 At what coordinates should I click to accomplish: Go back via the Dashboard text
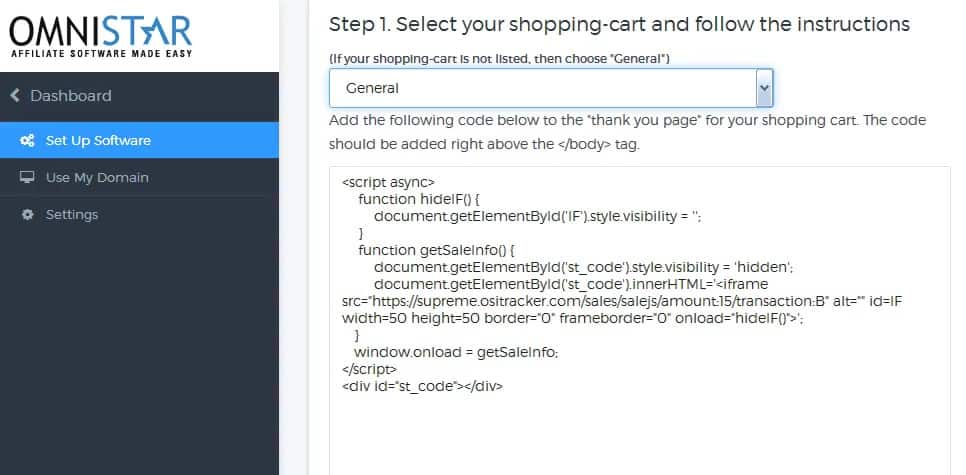(x=71, y=96)
